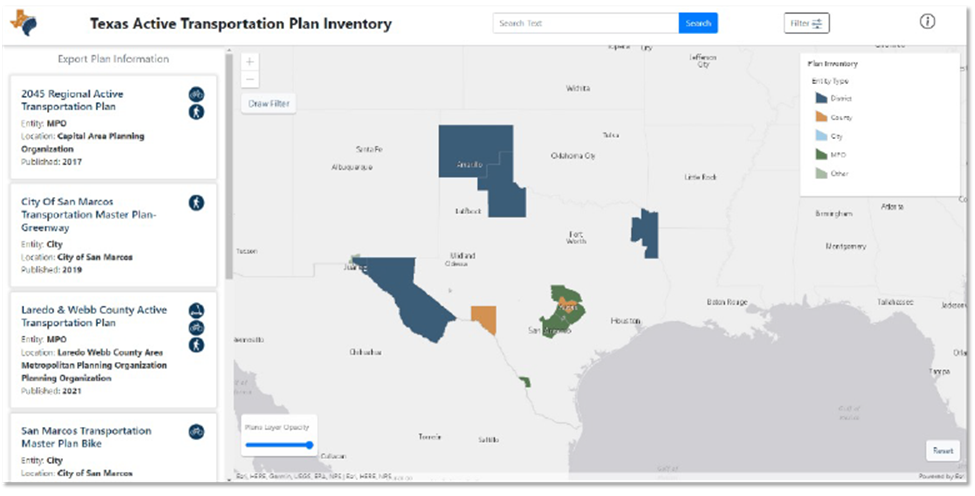Click Export Plan Information link
Screen dimensions: 975x496
coord(113,59)
